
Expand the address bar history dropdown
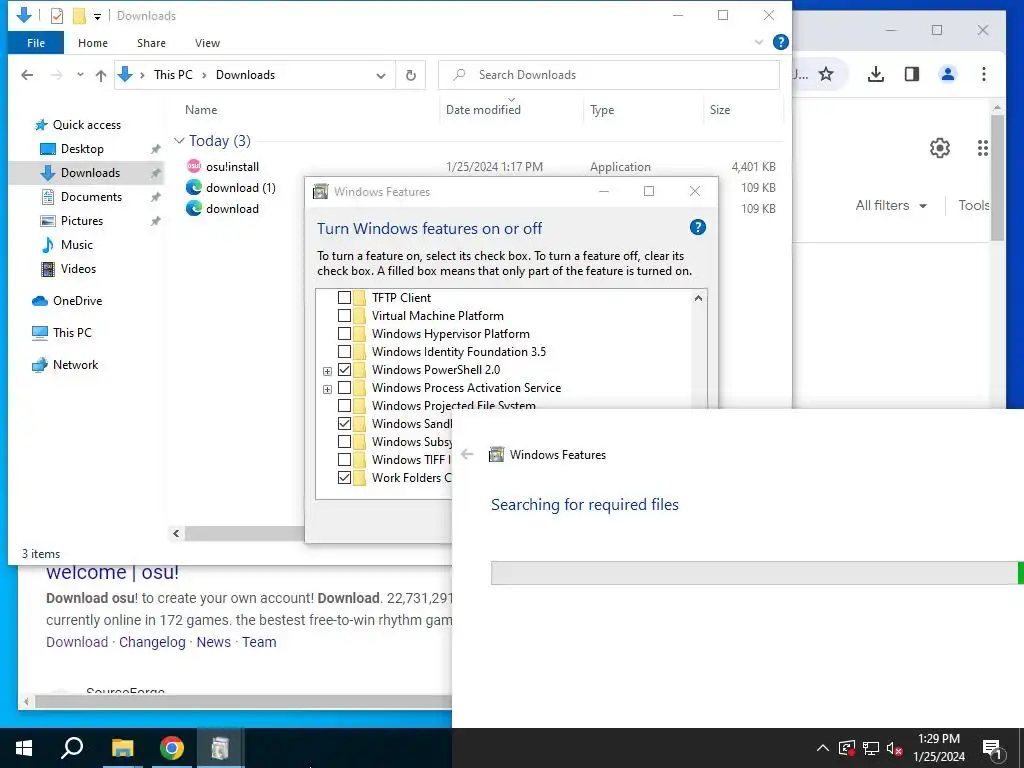coord(381,75)
